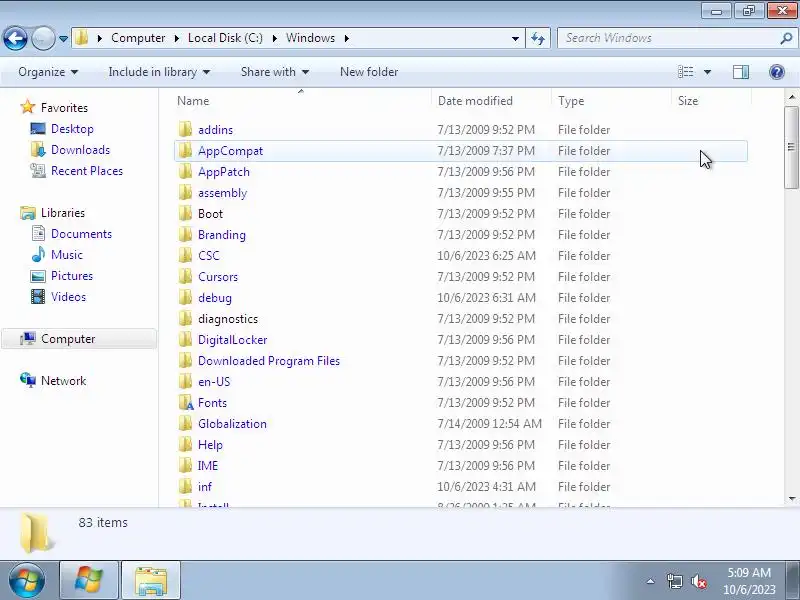Select the Boot folder icon

click(x=185, y=213)
